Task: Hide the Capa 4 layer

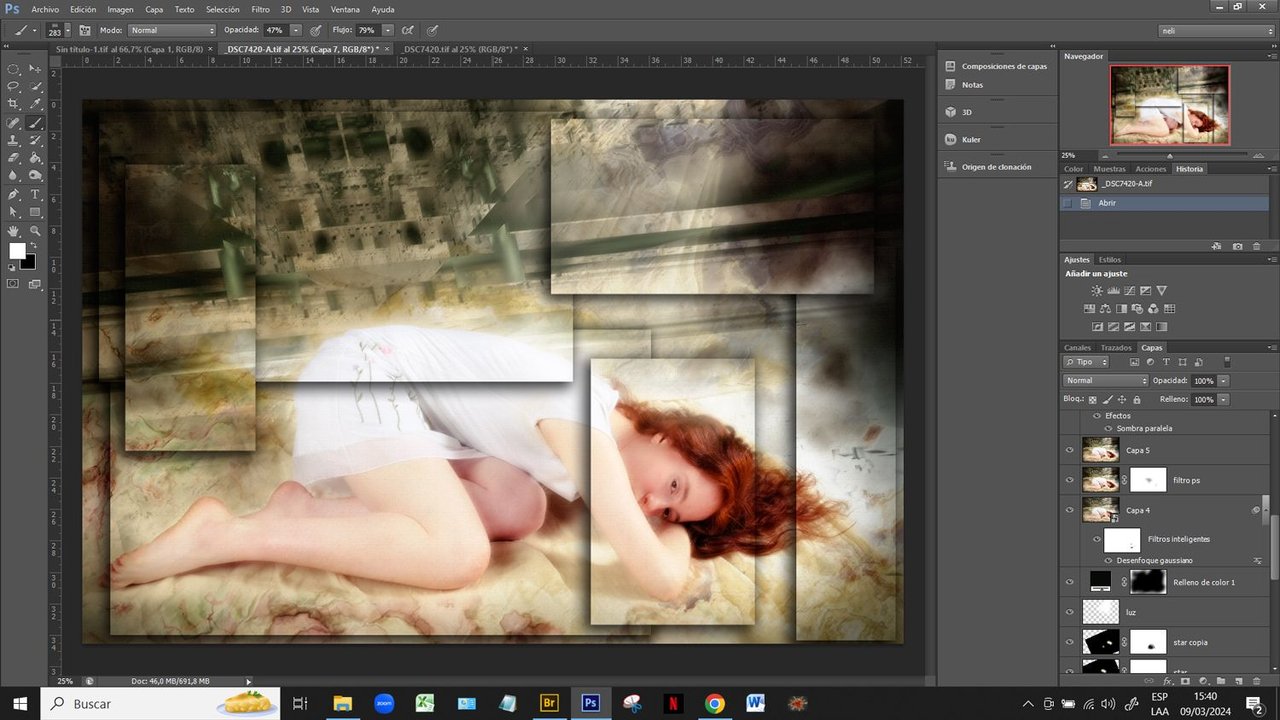Action: point(1070,510)
